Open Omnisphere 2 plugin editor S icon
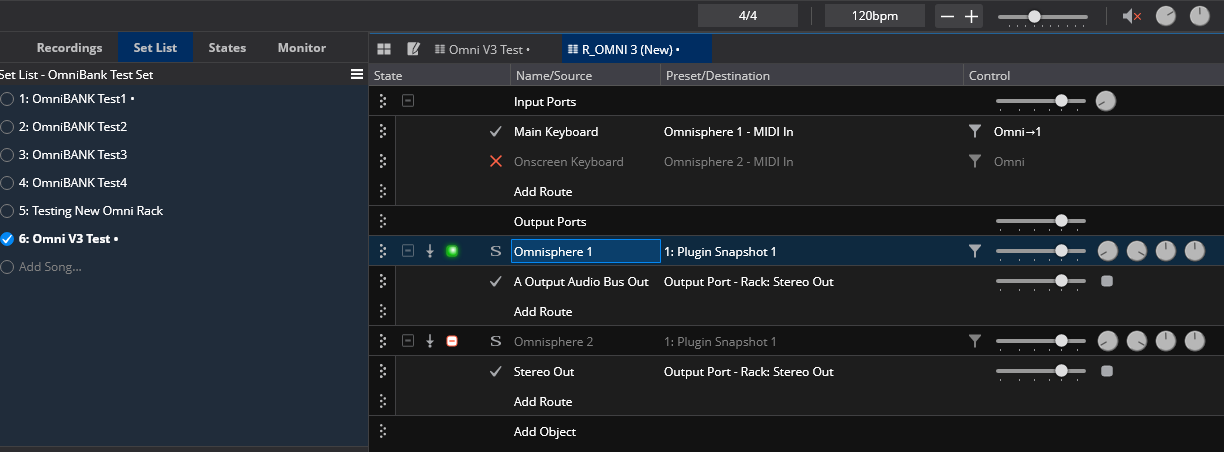The height and width of the screenshot is (452, 1224). [x=495, y=341]
